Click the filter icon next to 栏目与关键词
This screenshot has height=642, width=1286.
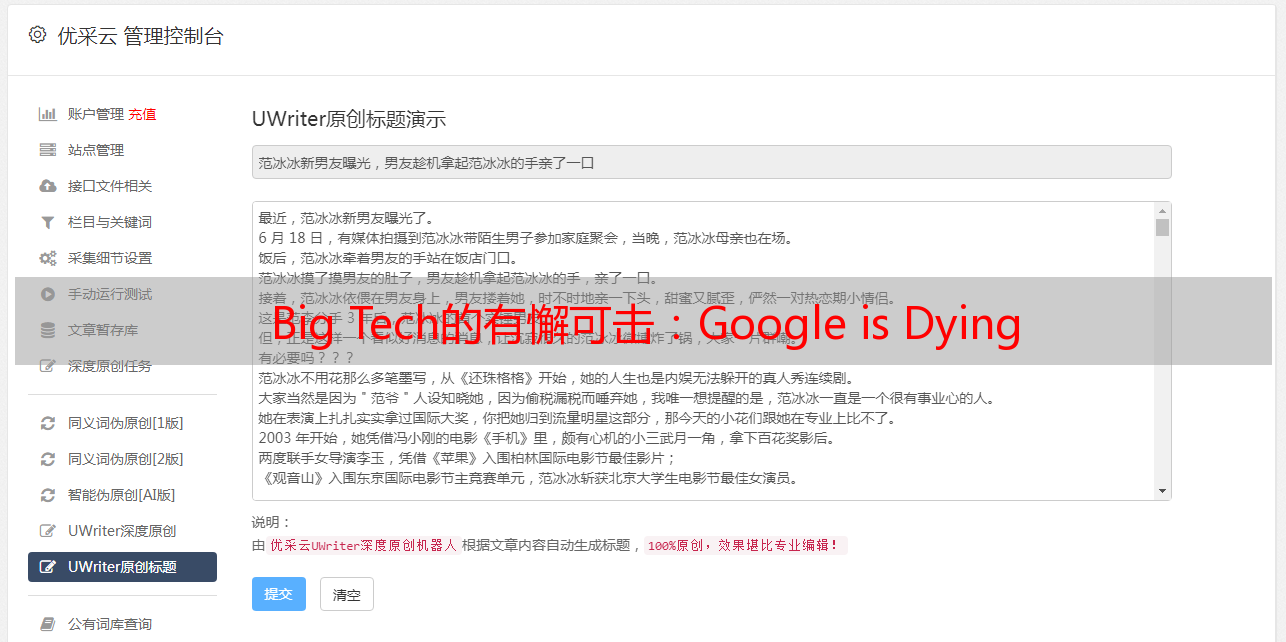pyautogui.click(x=47, y=222)
